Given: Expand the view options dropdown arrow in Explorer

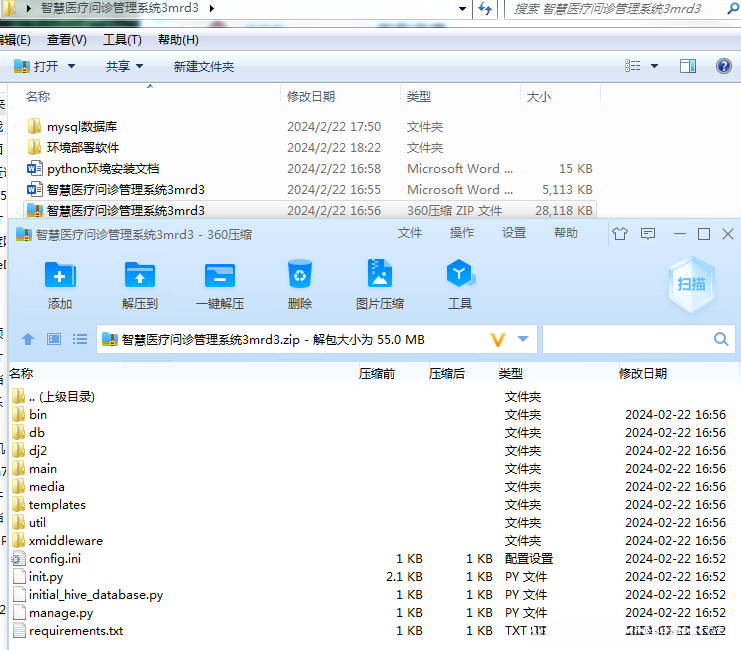Looking at the screenshot, I should (655, 66).
